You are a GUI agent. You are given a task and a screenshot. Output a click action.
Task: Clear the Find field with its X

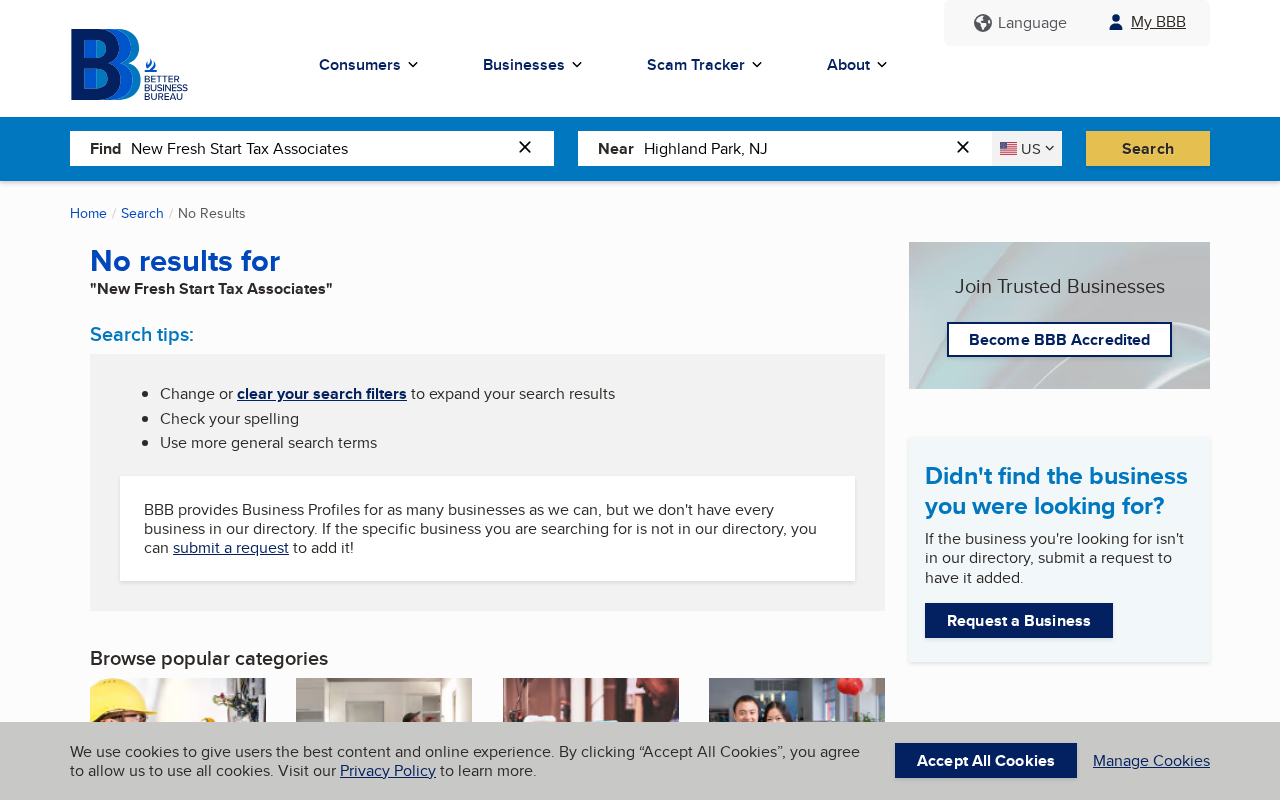[x=525, y=147]
